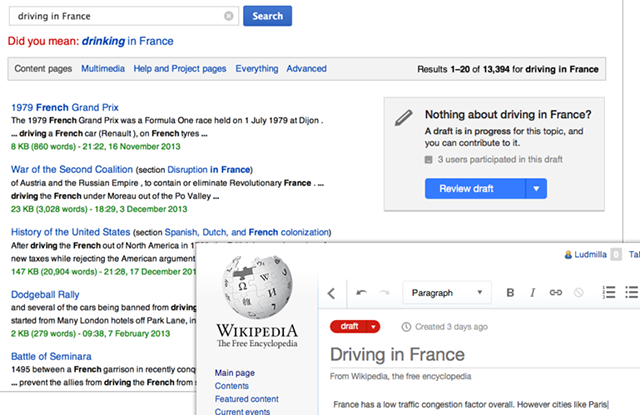
Task: Open the 1979 French Grand Prix result
Action: 64,107
